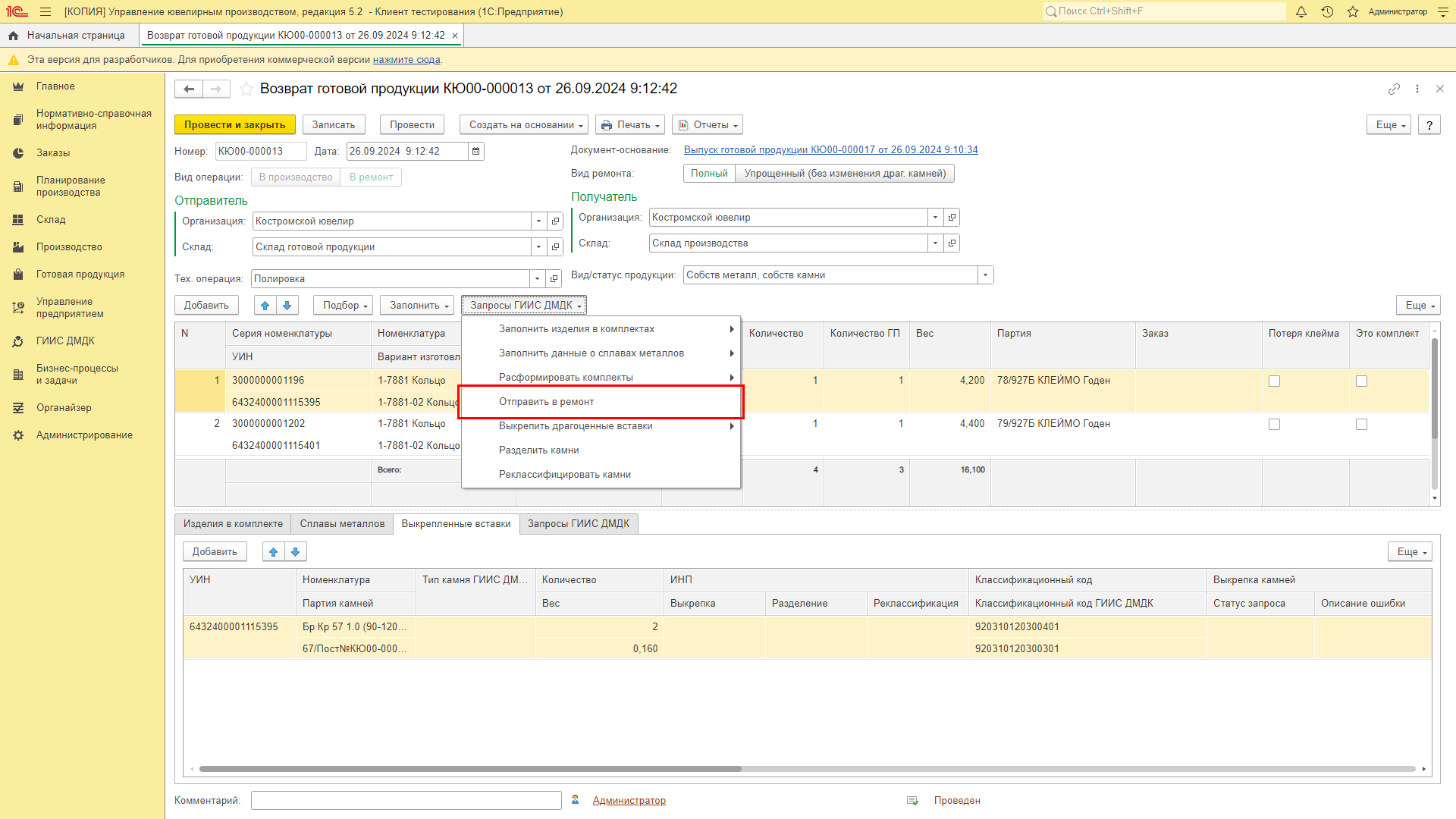This screenshot has width=1456, height=819.
Task: Expand recipient Организация dropdown
Action: [x=935, y=218]
